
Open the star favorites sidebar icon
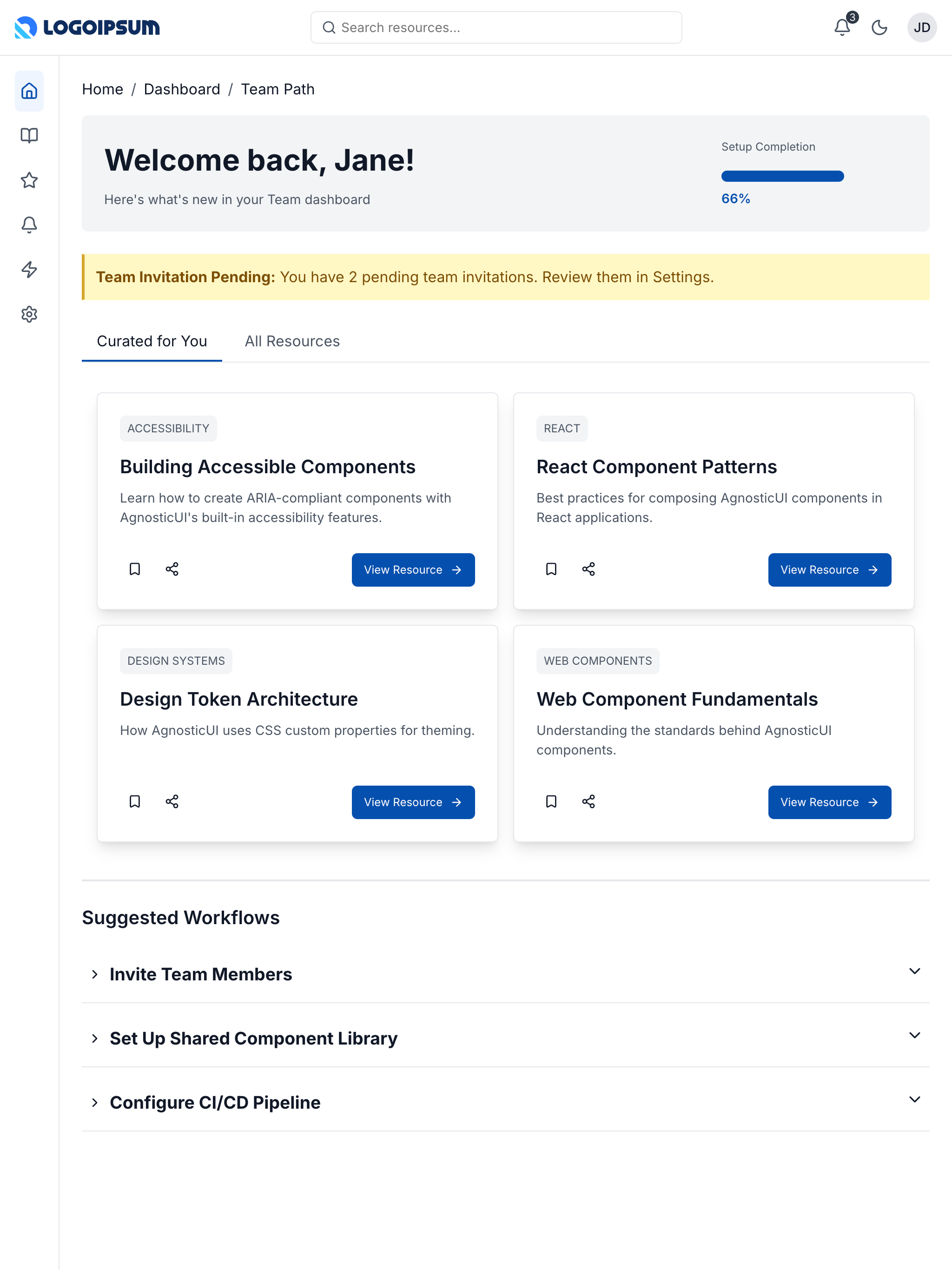29,180
